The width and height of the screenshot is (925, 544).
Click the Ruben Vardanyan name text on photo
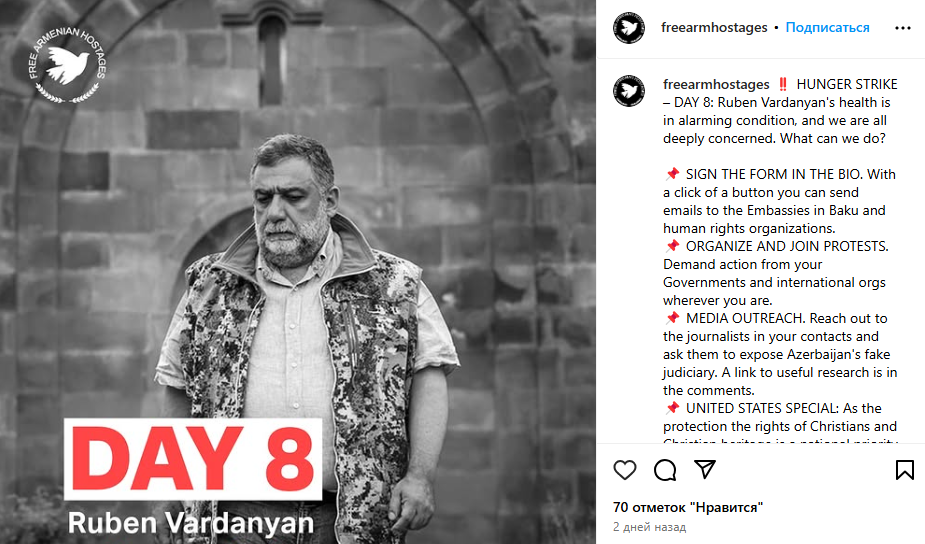tap(191, 523)
